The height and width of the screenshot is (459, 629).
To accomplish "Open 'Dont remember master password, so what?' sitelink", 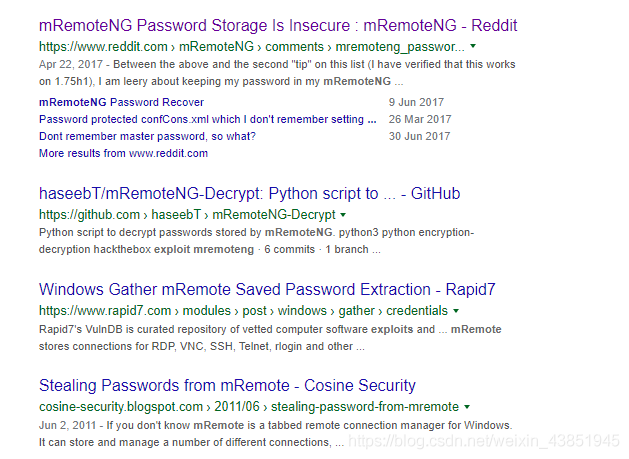I will tap(147, 136).
